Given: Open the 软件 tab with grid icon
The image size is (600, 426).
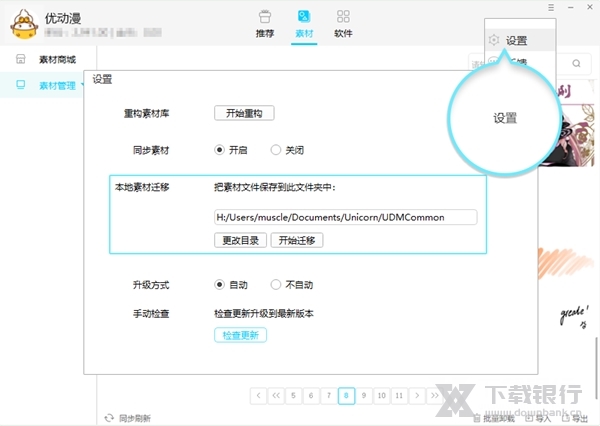Looking at the screenshot, I should point(343,24).
